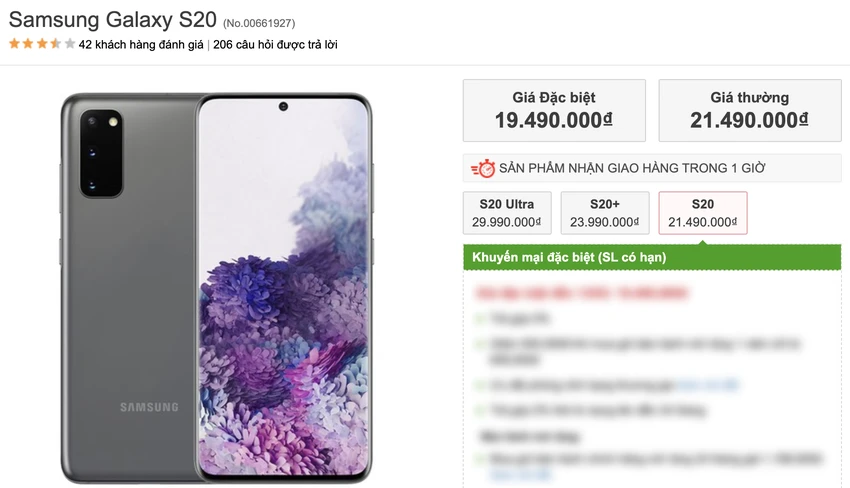Image resolution: width=850 pixels, height=488 pixels.
Task: Open the 42 khách hàng đánh giá link
Action: [141, 44]
